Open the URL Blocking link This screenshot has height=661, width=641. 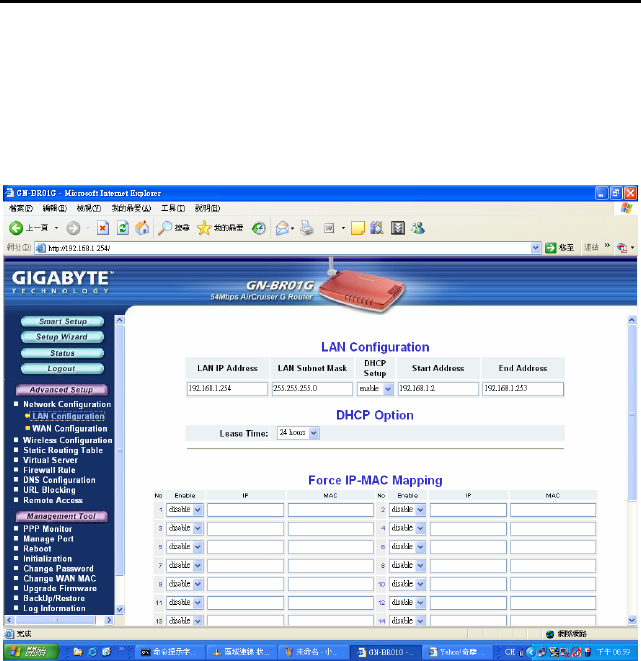49,490
